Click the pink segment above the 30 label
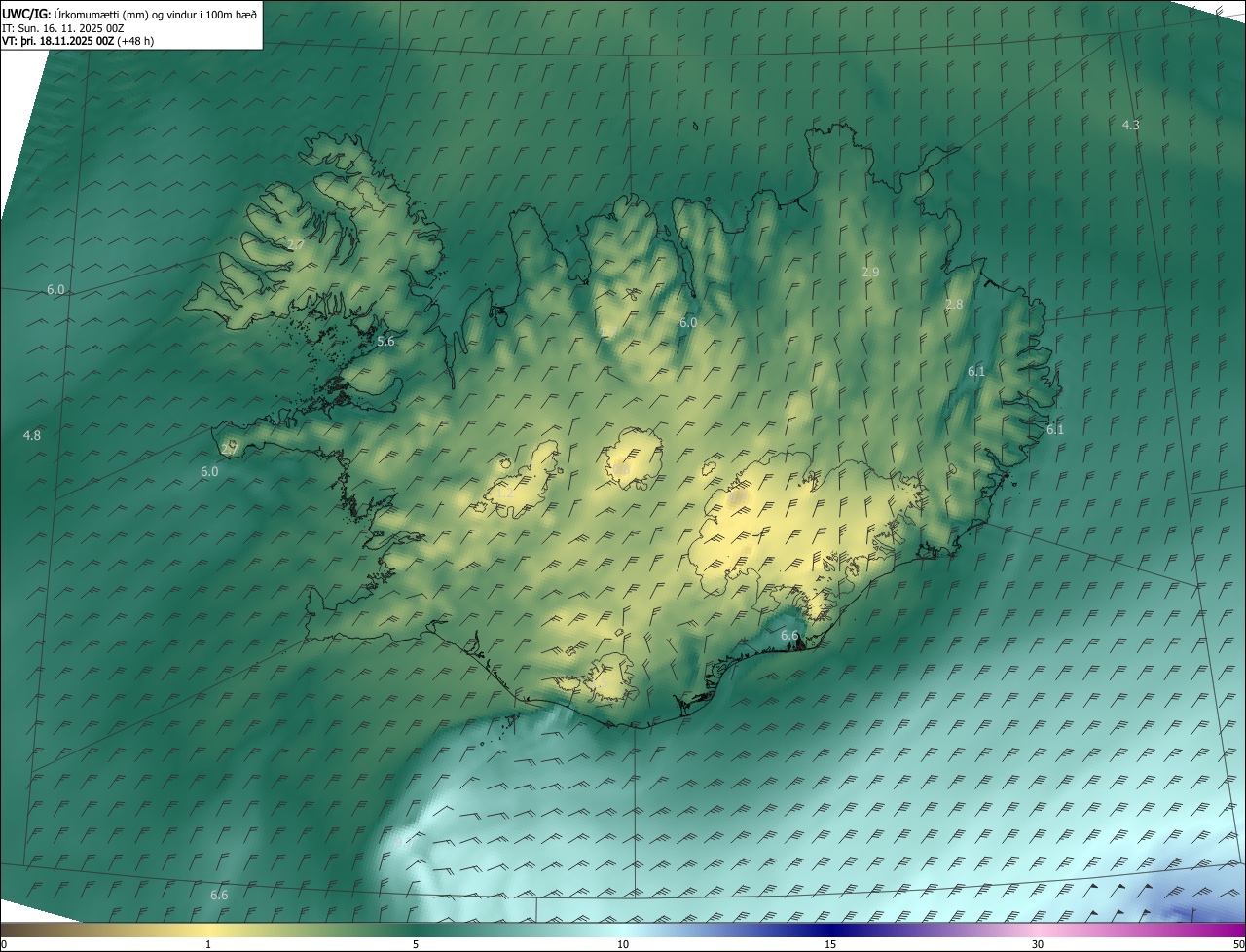This screenshot has width=1246, height=952. click(x=1038, y=930)
